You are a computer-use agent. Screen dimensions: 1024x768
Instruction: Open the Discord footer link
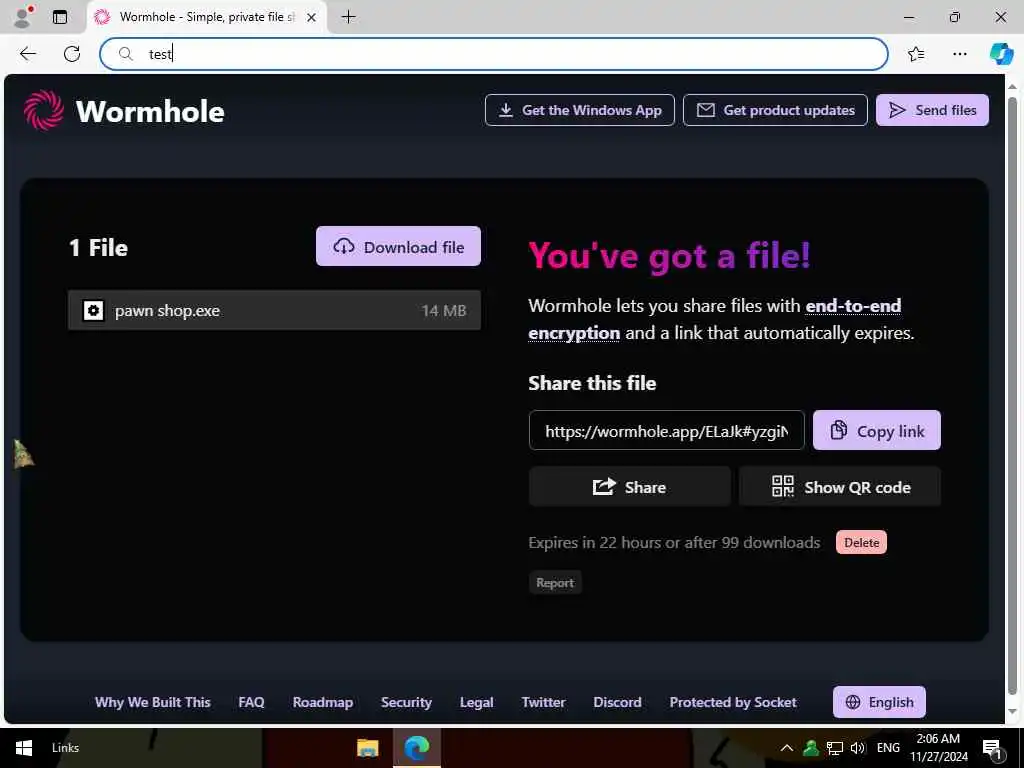coord(617,702)
